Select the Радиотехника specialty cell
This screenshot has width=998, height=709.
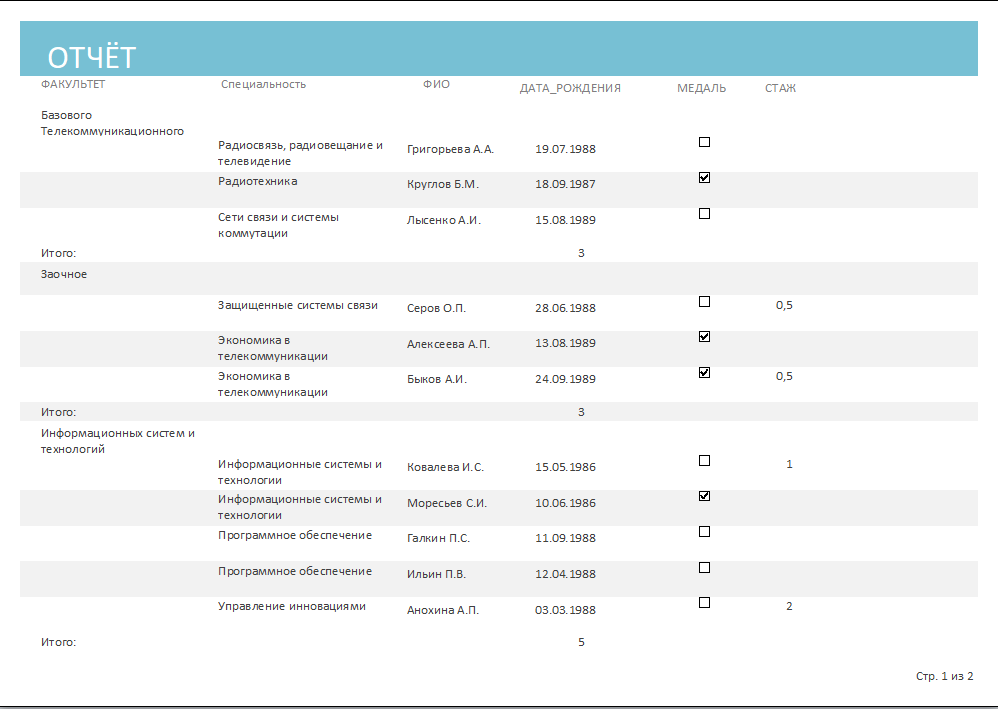[258, 181]
